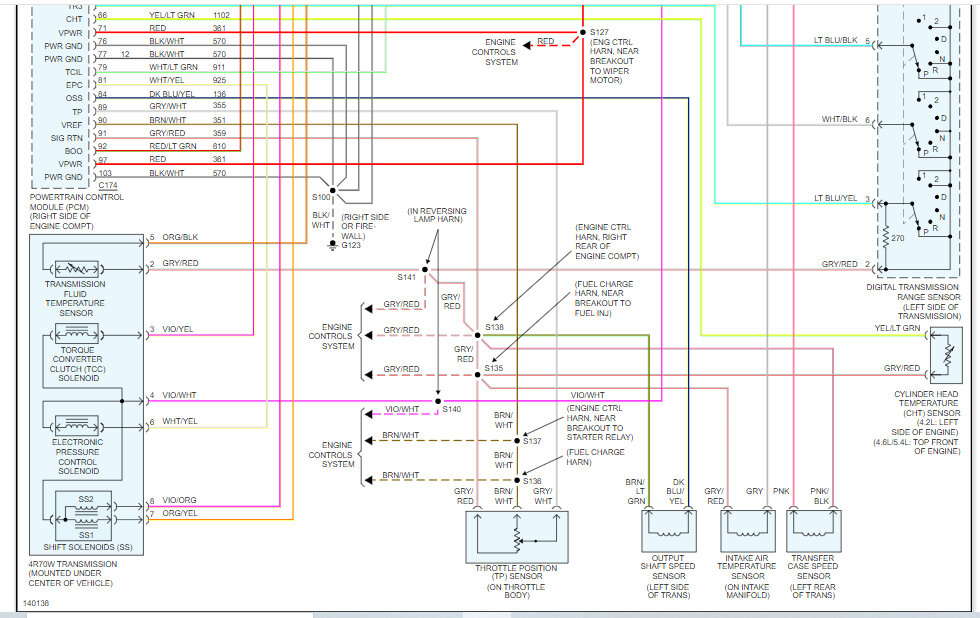The image size is (980, 618).
Task: Select the Output Shaft Speed Sensor coil symbol
Action: [669, 531]
